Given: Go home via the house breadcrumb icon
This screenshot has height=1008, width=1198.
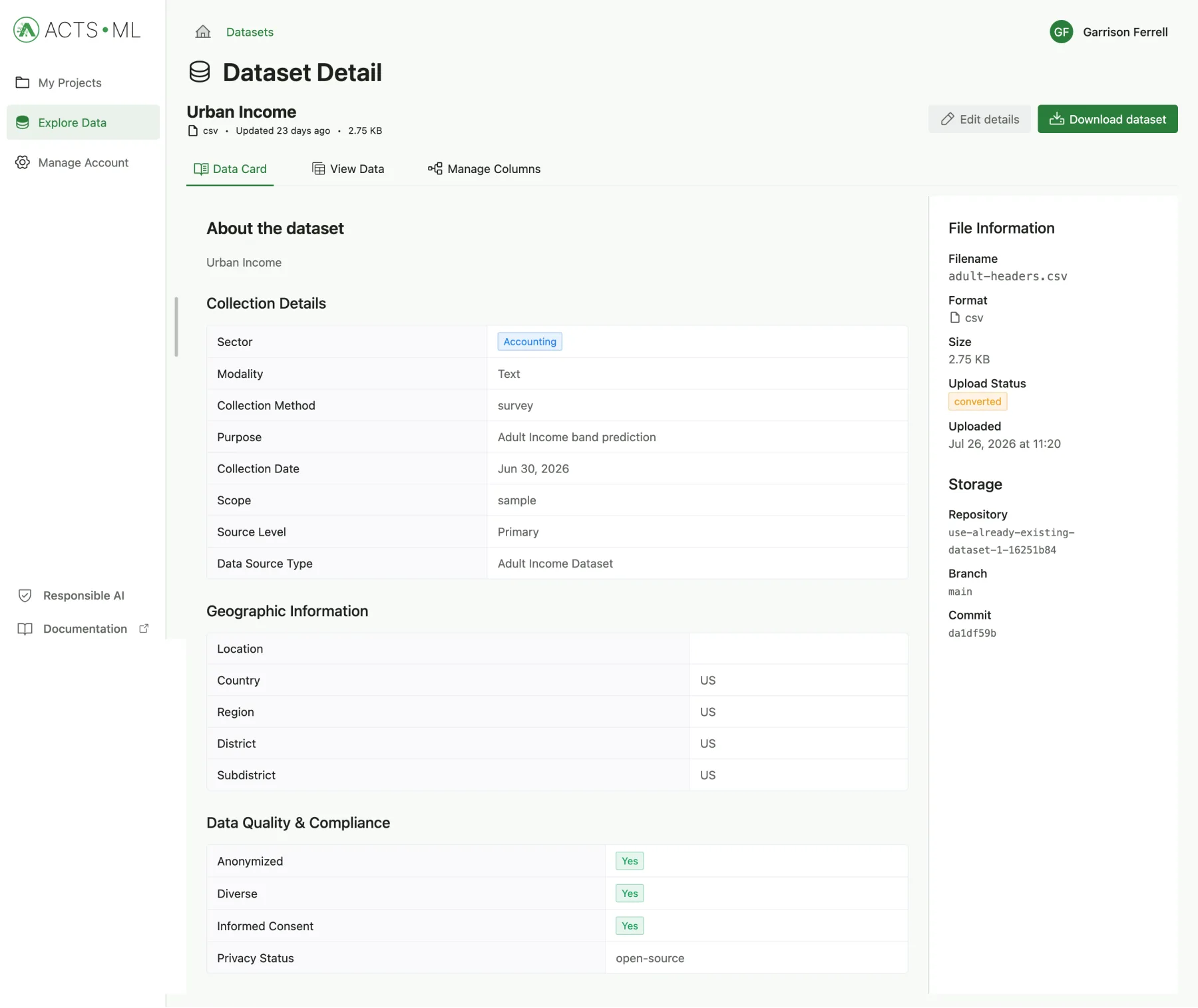Looking at the screenshot, I should [203, 32].
